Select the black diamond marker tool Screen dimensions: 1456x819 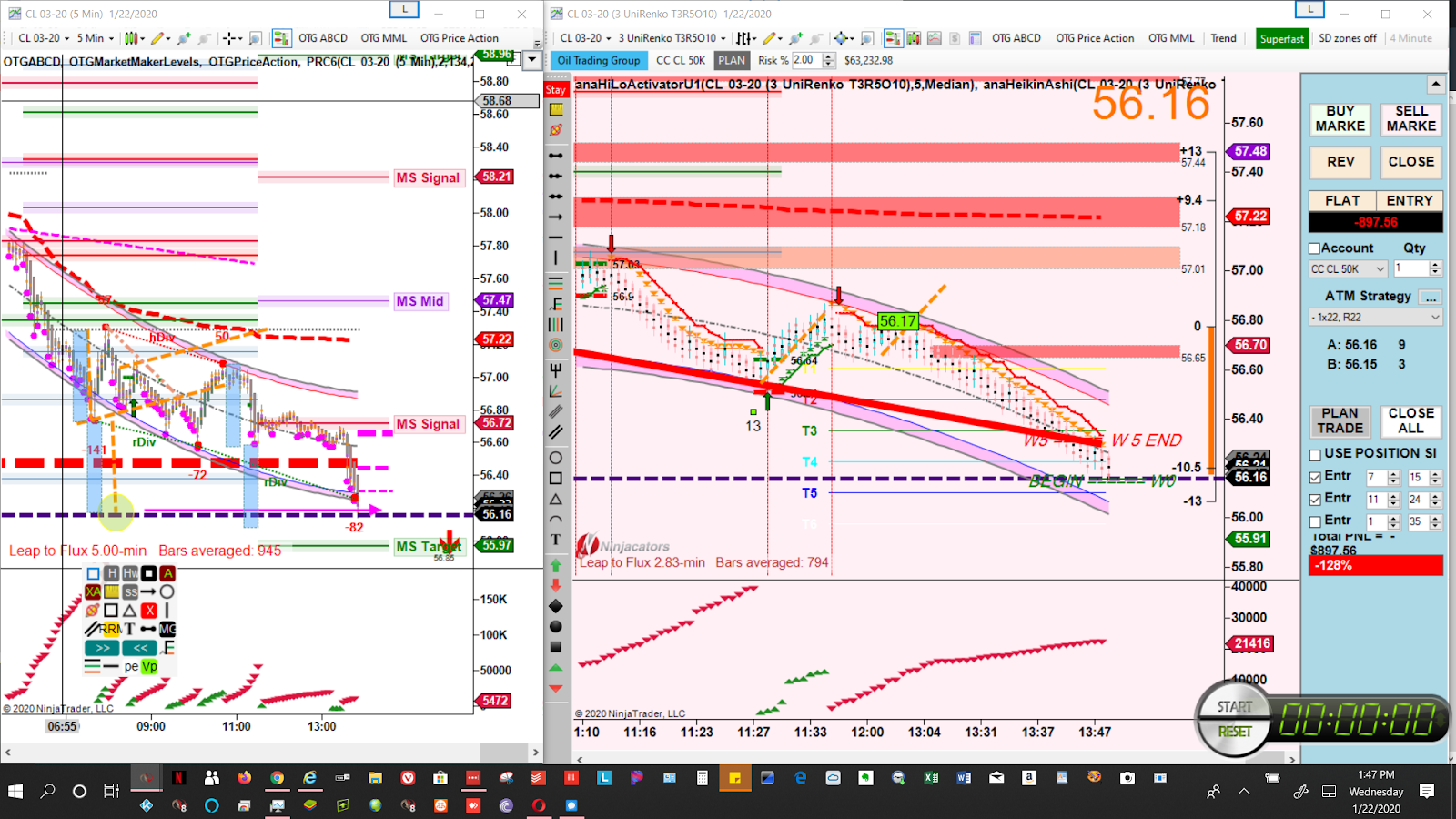556,606
